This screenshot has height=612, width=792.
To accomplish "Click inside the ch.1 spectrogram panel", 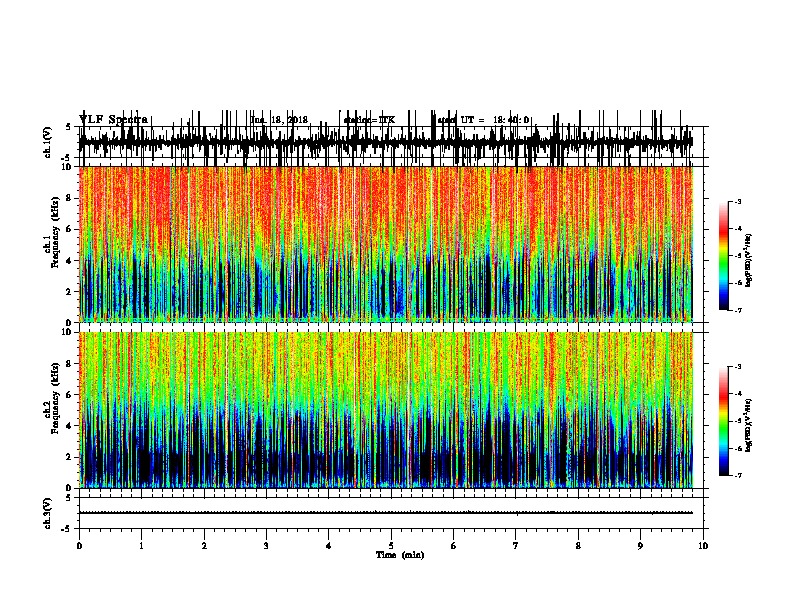I will point(385,244).
